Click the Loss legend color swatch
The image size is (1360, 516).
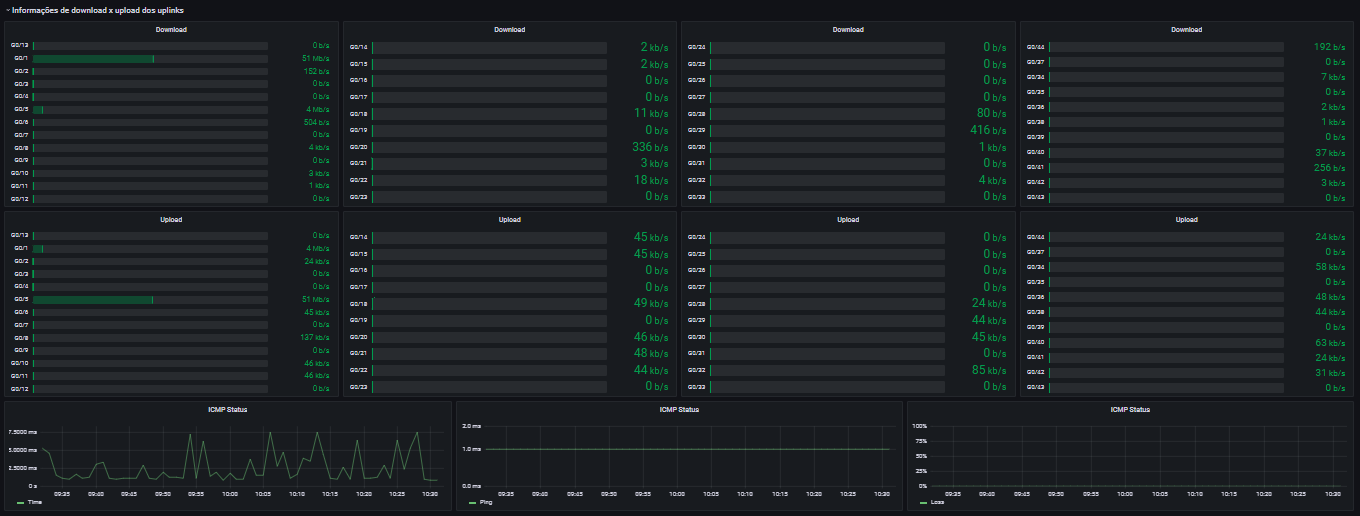[x=922, y=502]
